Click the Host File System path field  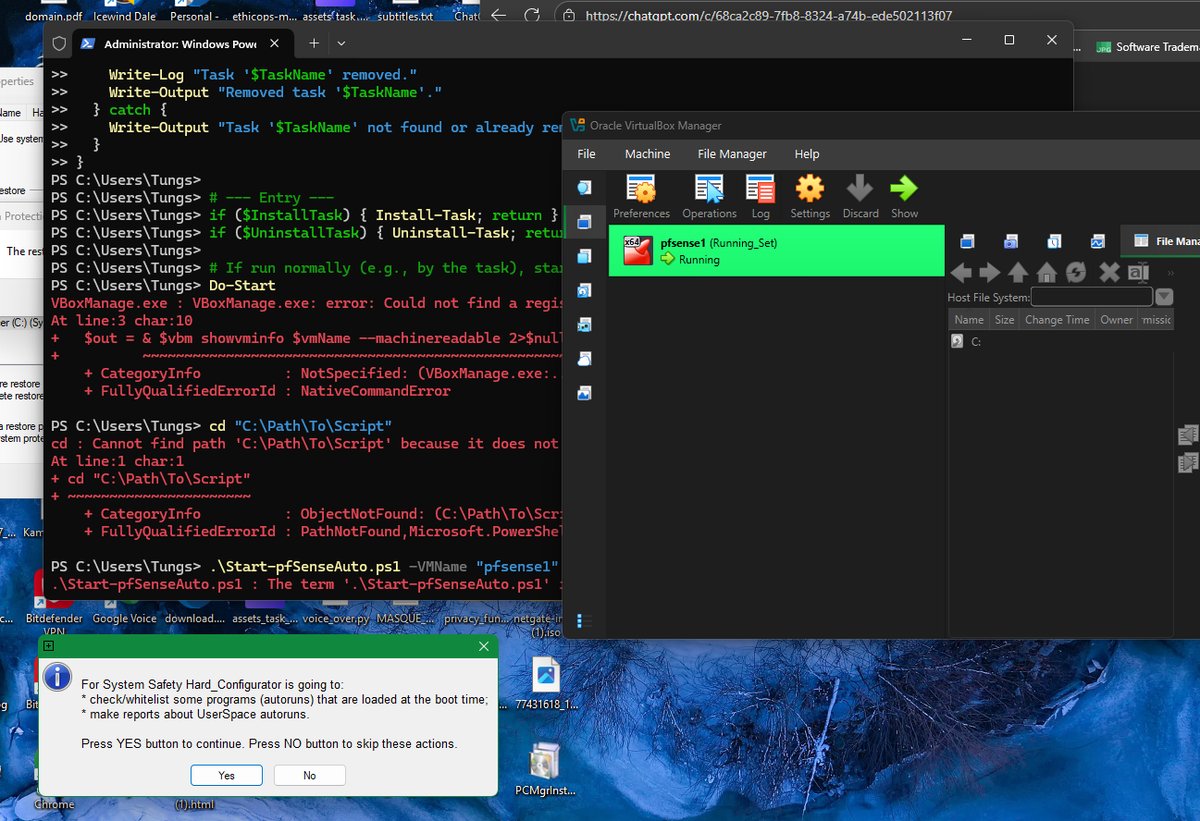pyautogui.click(x=1091, y=297)
